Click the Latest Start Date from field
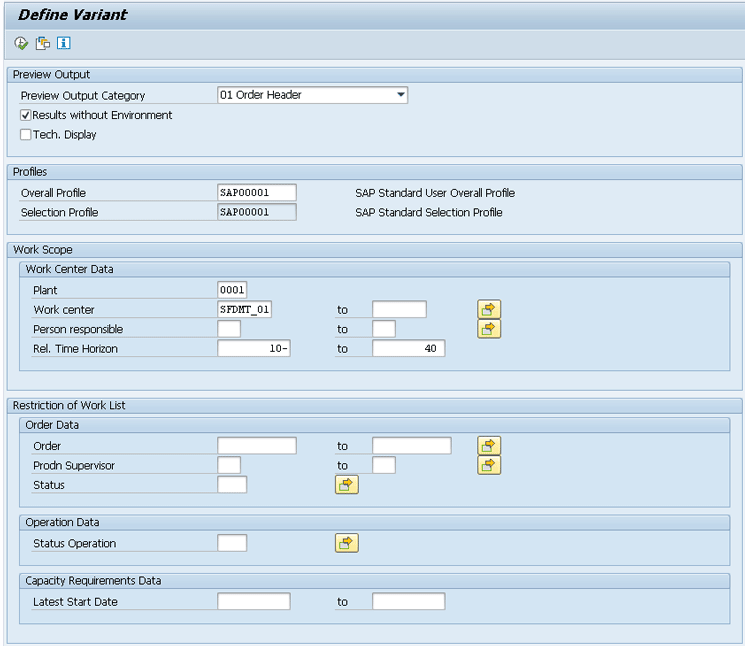The width and height of the screenshot is (745, 646). pos(254,602)
